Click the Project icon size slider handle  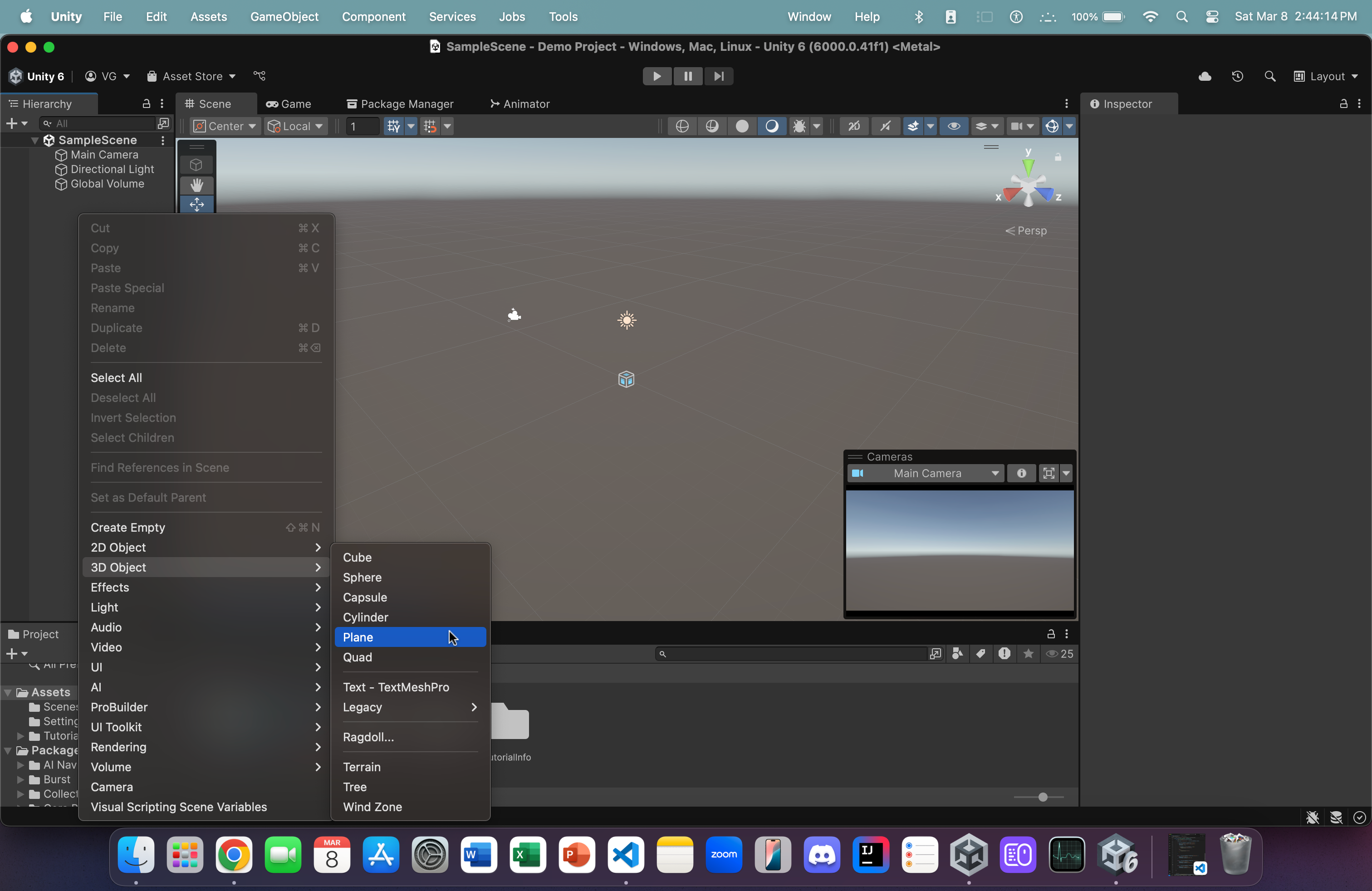click(1042, 797)
